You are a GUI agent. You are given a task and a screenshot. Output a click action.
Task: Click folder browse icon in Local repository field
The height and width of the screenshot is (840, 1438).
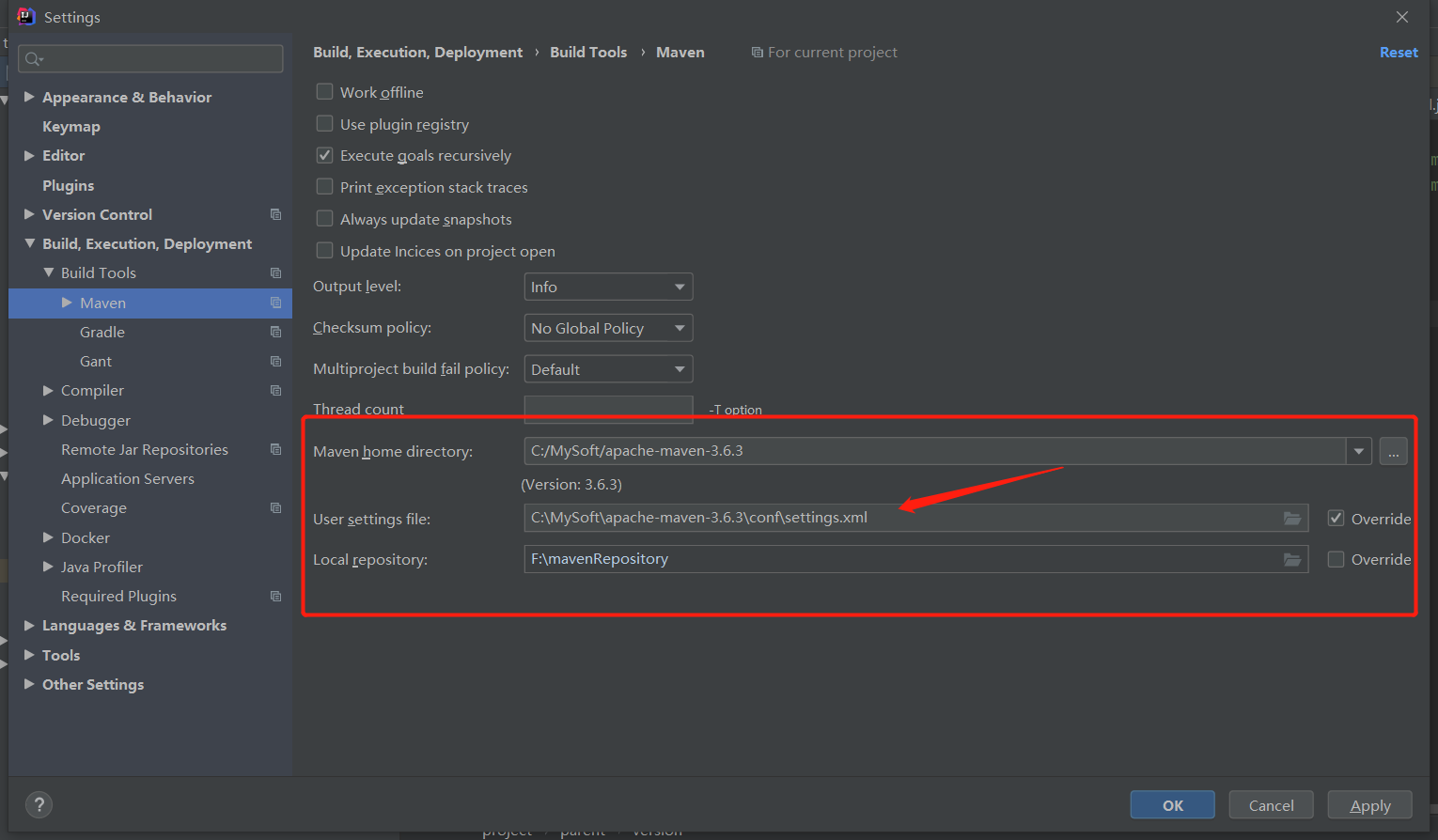[x=1292, y=559]
